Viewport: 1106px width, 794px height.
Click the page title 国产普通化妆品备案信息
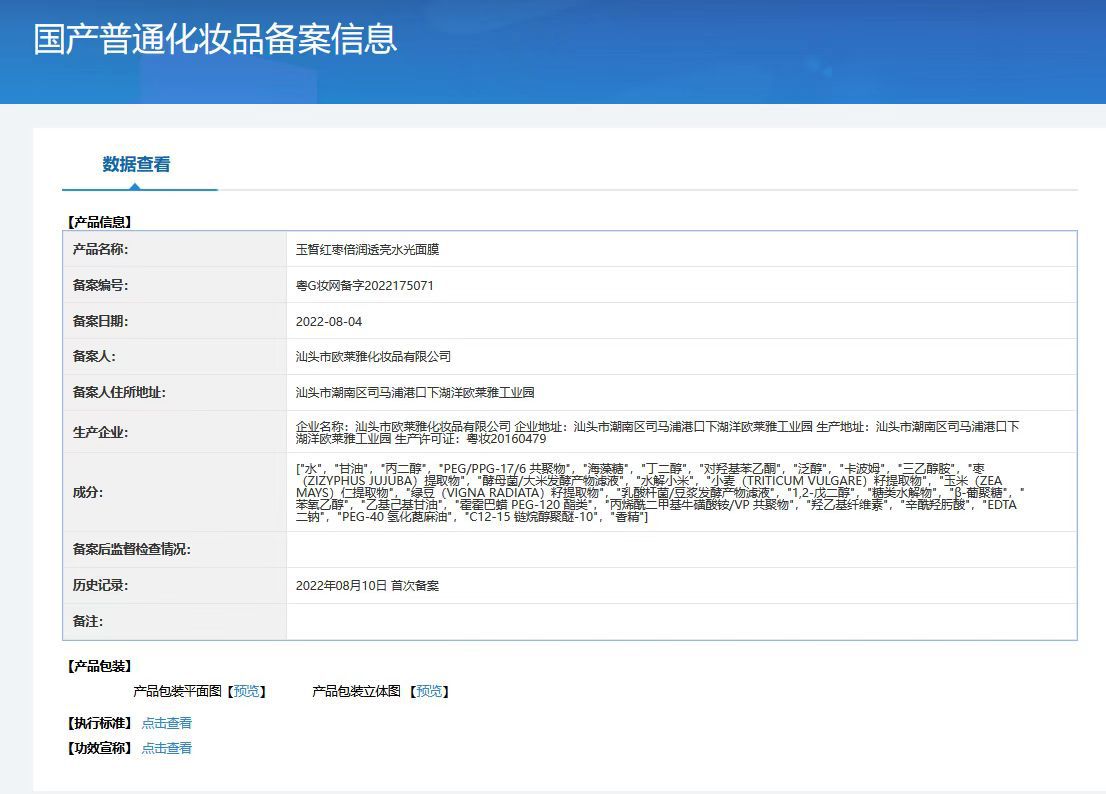coord(215,39)
